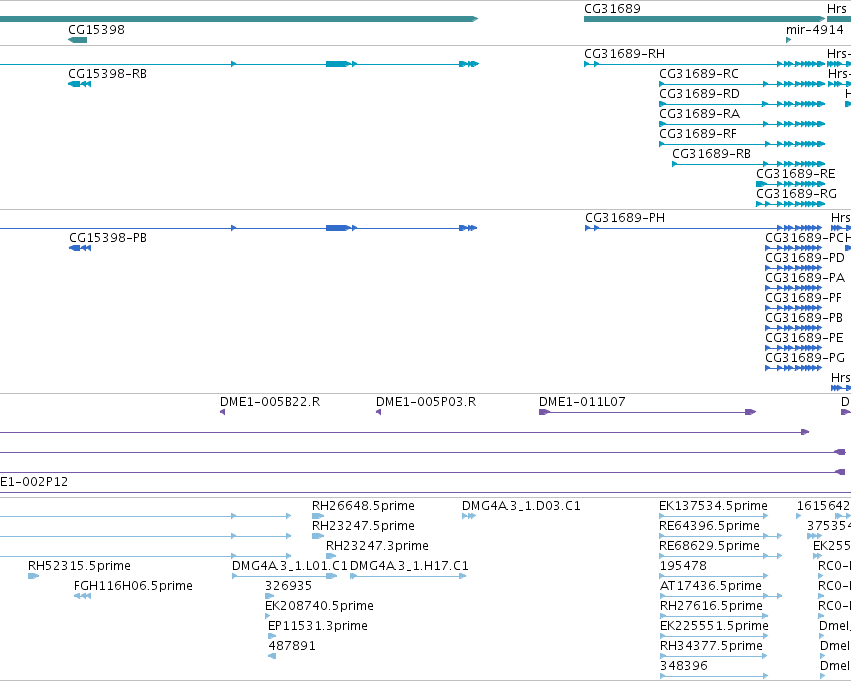Click the RH23247.3prime EST label
The height and width of the screenshot is (681, 851).
click(x=377, y=546)
